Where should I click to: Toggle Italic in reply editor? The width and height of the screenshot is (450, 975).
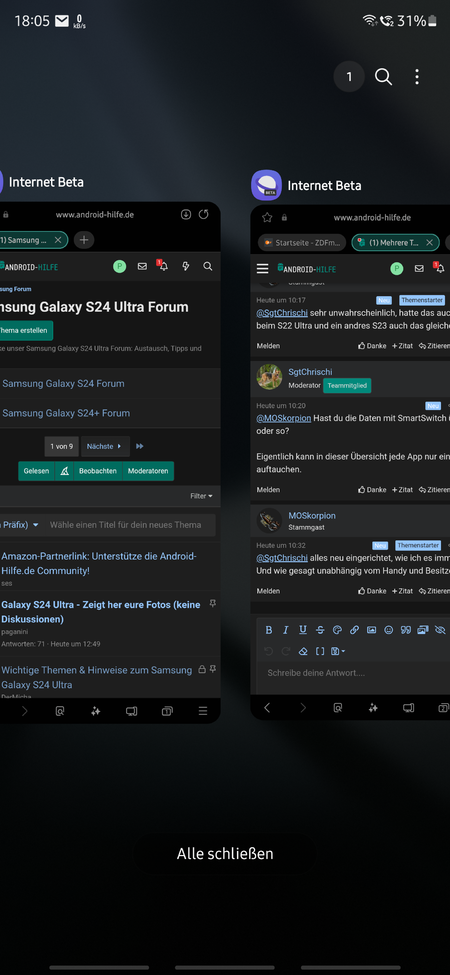tap(286, 630)
